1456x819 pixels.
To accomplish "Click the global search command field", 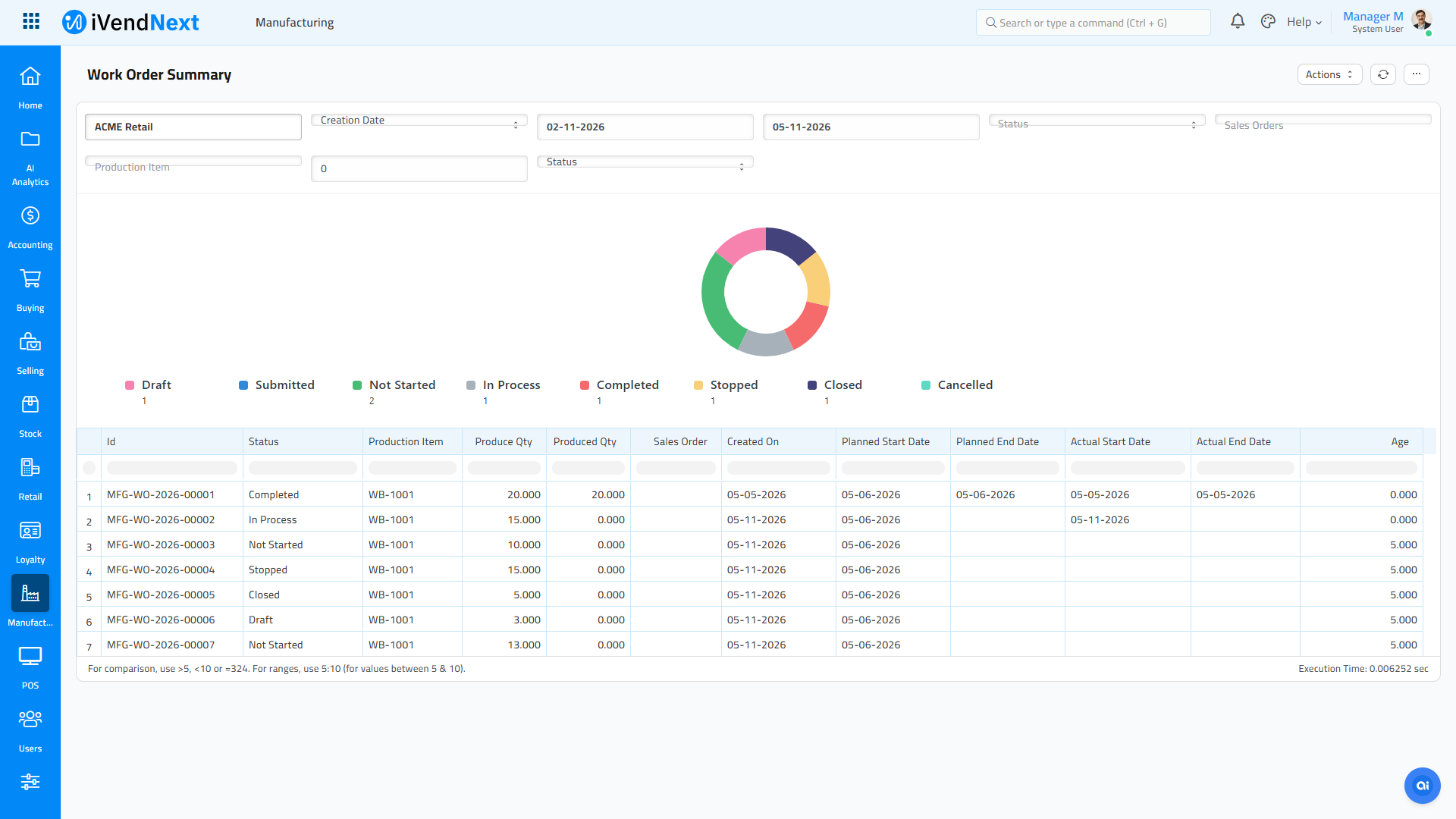I will [1093, 23].
